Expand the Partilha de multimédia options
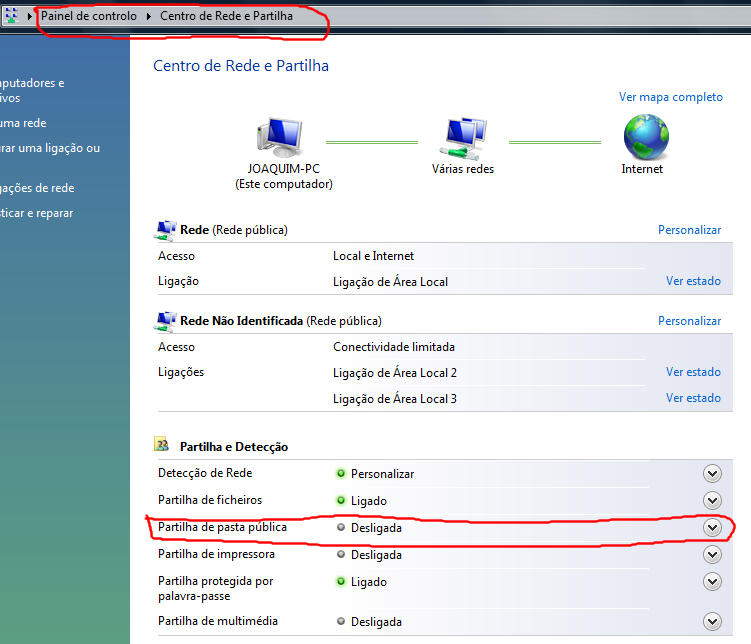This screenshot has width=751, height=644. pos(712,621)
